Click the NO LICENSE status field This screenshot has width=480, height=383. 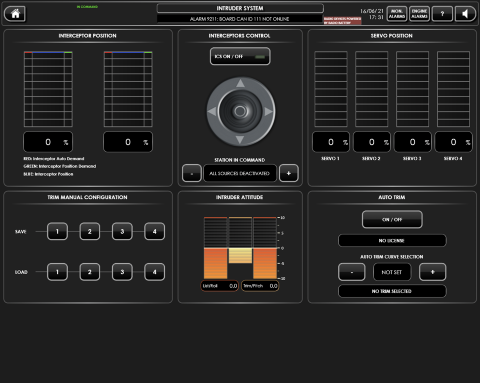(392, 240)
